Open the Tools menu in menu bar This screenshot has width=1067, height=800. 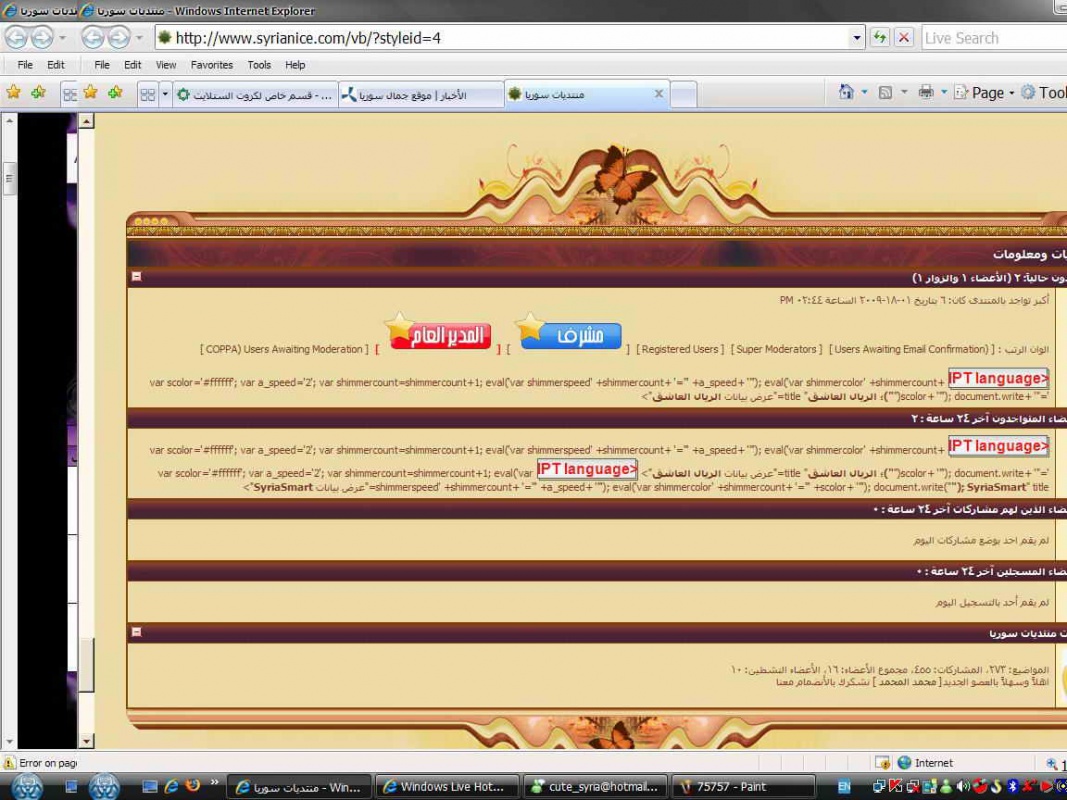point(259,65)
